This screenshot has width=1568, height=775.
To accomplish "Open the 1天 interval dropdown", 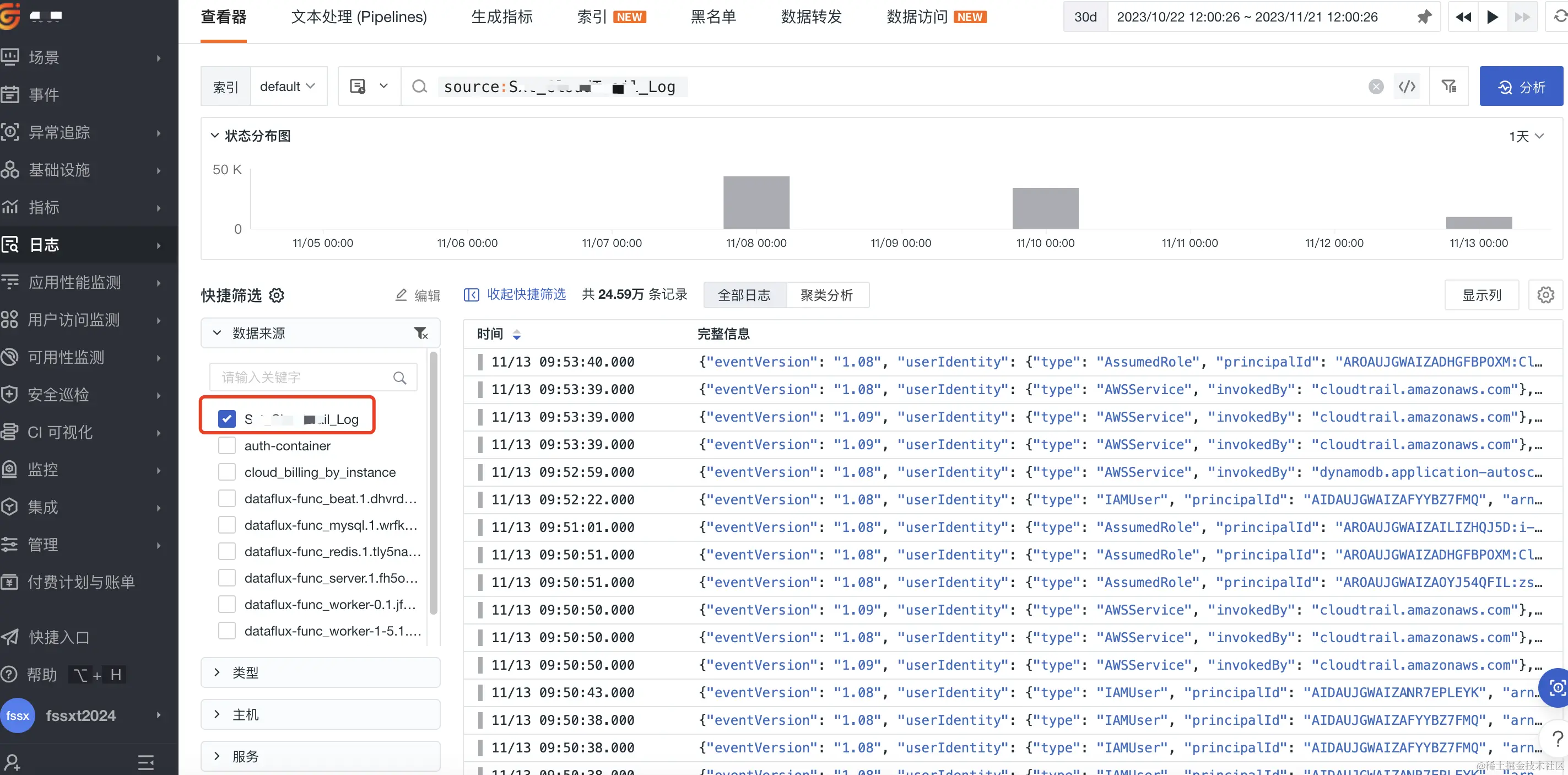I will (1526, 136).
